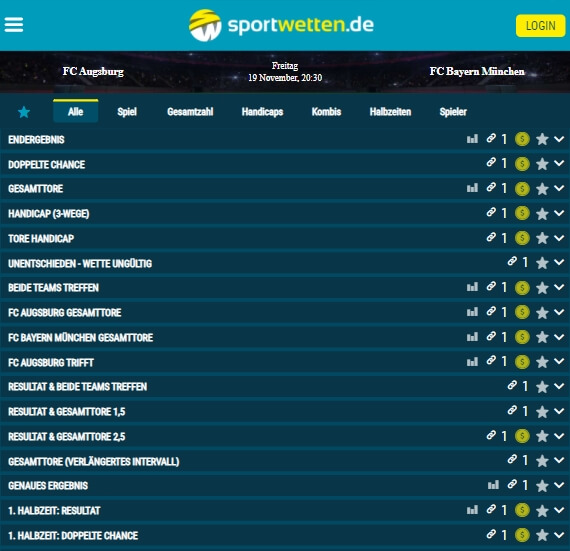The height and width of the screenshot is (551, 570).
Task: Favorite the Endergebnis market star
Action: coord(542,139)
